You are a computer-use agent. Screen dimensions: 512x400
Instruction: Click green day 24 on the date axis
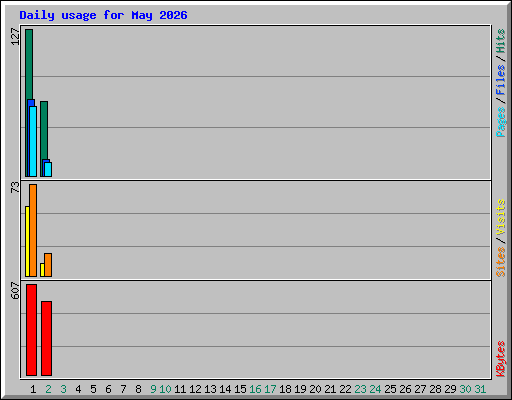[x=375, y=389]
